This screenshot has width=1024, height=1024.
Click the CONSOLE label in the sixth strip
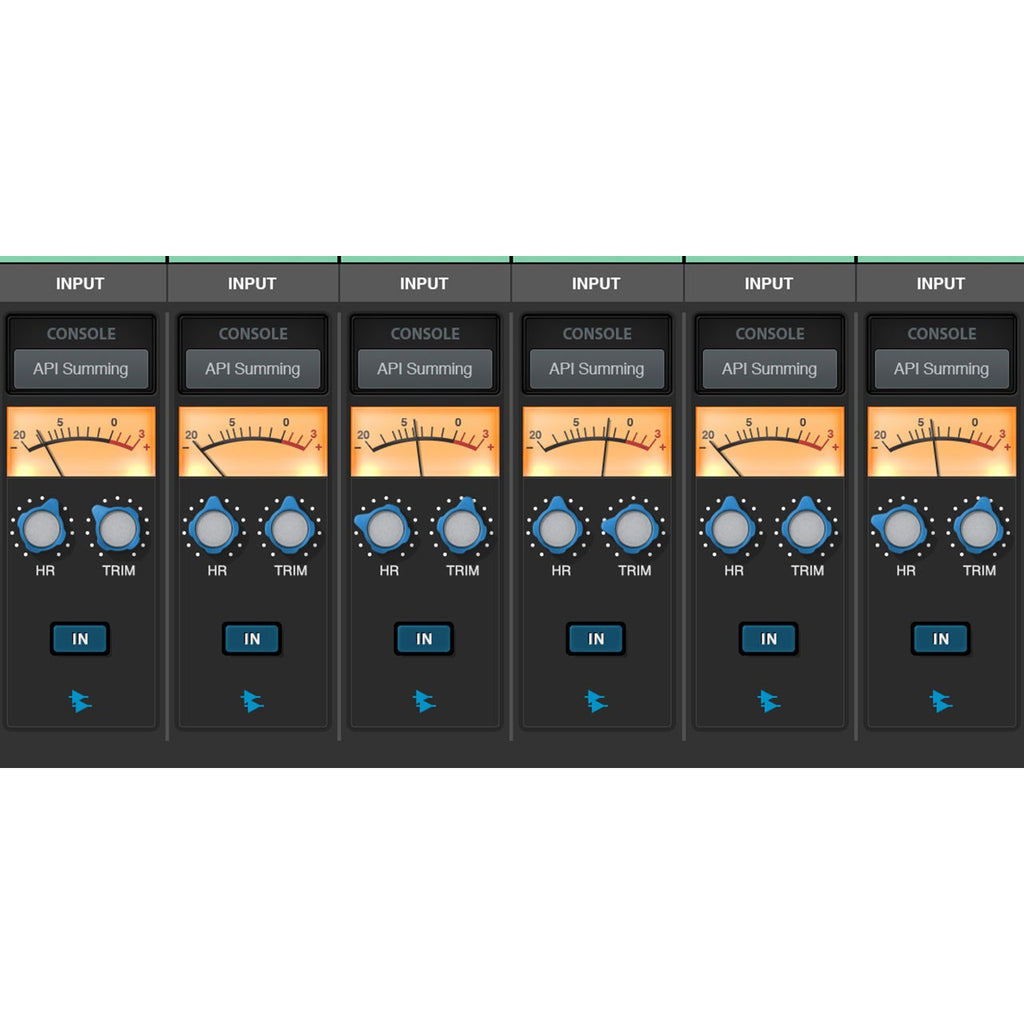pyautogui.click(x=942, y=334)
